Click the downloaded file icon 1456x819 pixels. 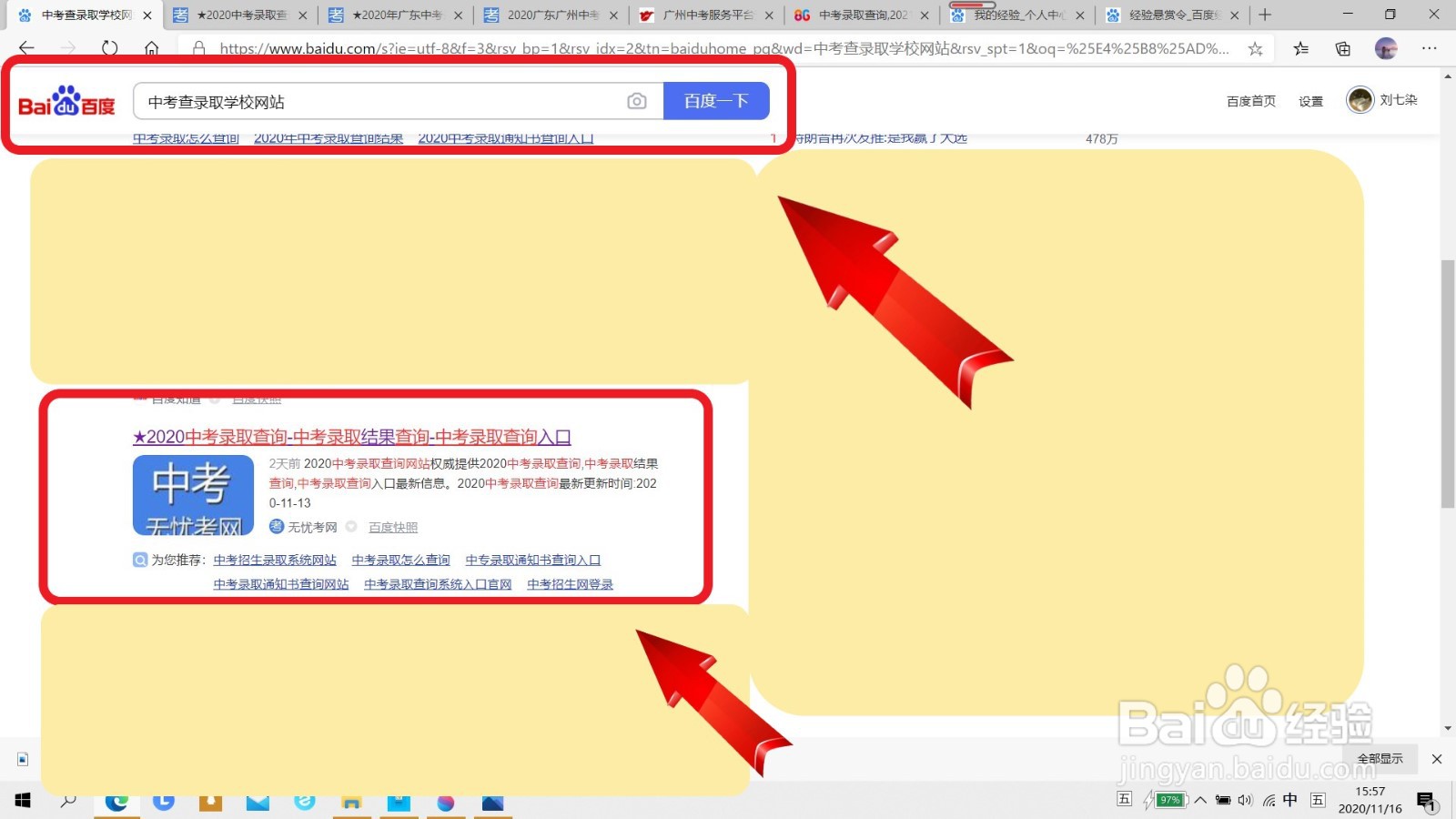click(x=23, y=759)
